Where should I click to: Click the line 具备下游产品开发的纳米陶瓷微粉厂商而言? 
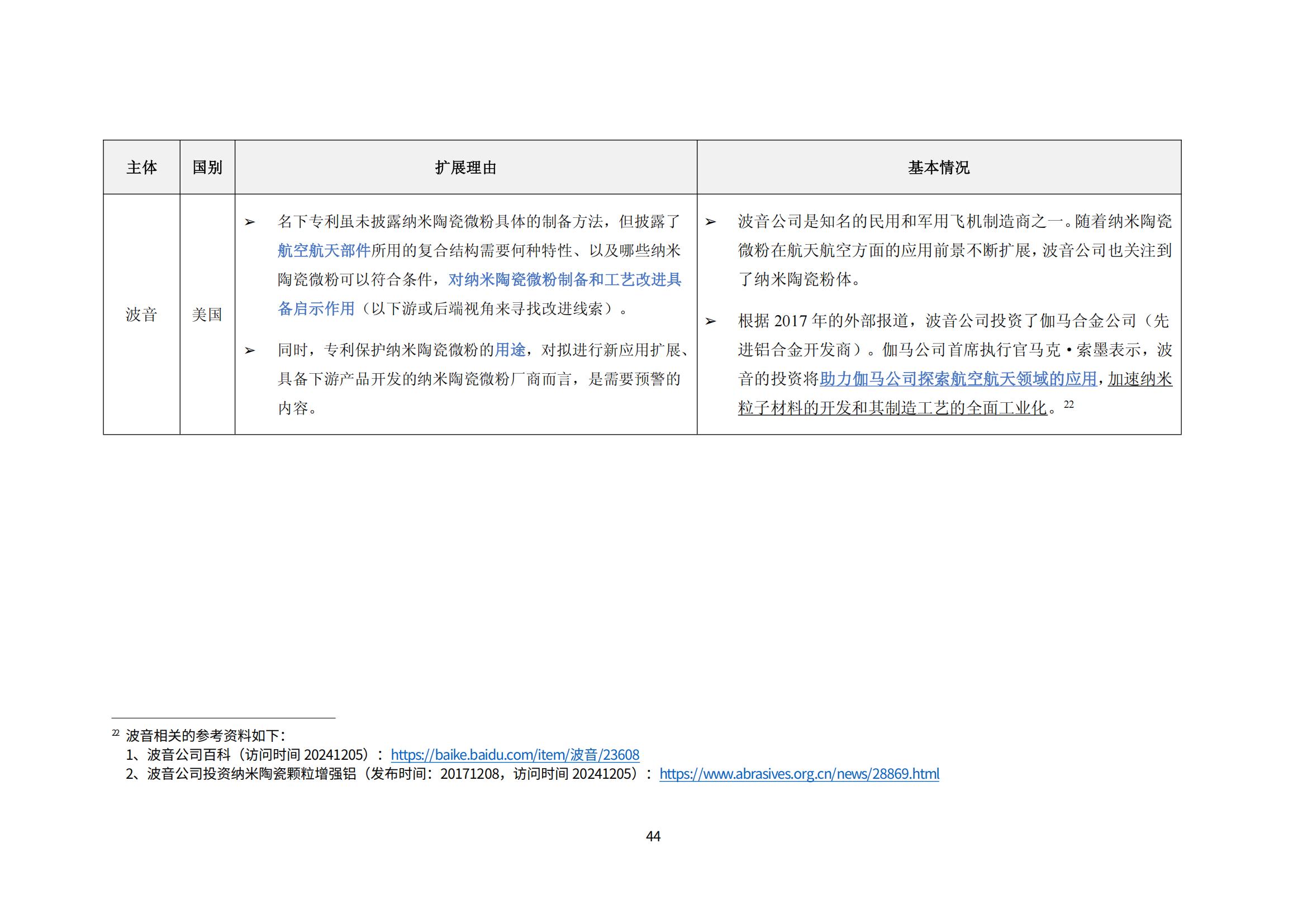tap(479, 379)
